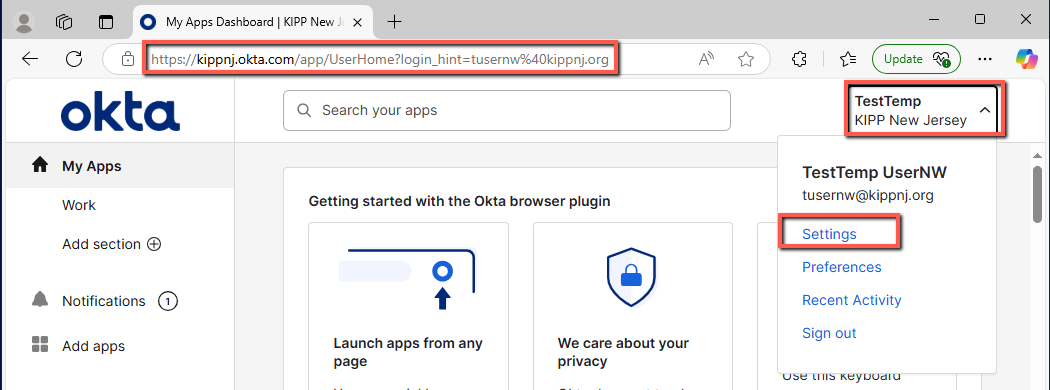Image resolution: width=1050 pixels, height=390 pixels.
Task: Close the My Apps Dashboard tab
Action: coord(358,22)
